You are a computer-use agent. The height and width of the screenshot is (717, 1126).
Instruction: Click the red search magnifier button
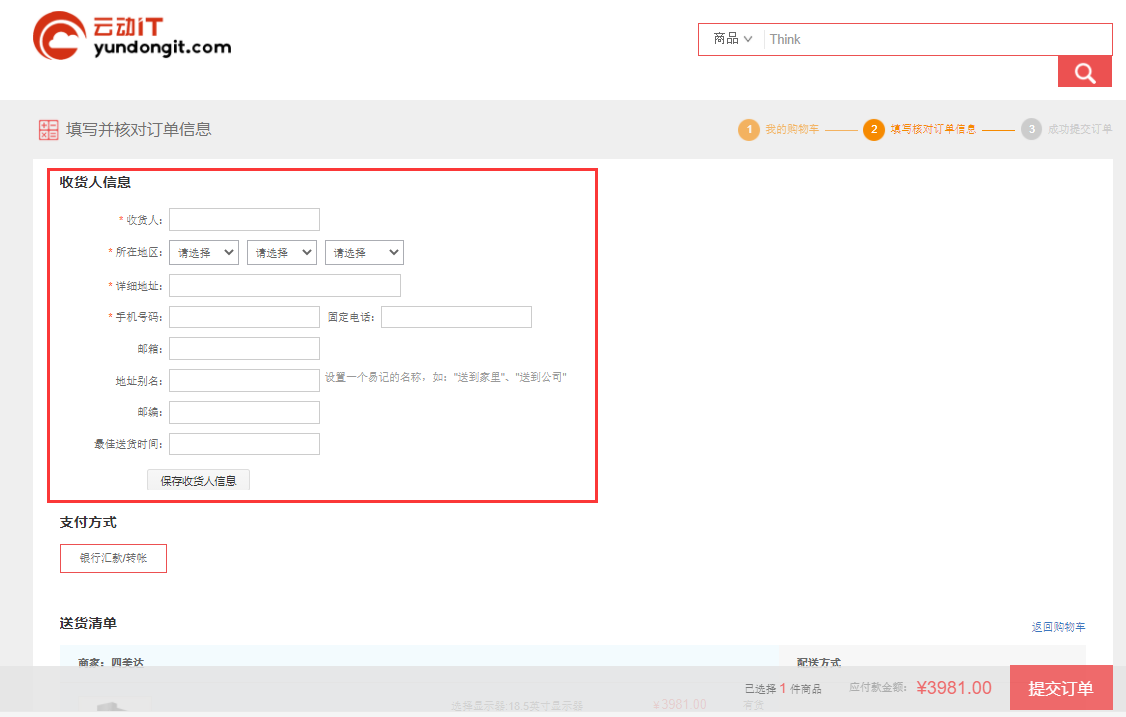tap(1084, 72)
